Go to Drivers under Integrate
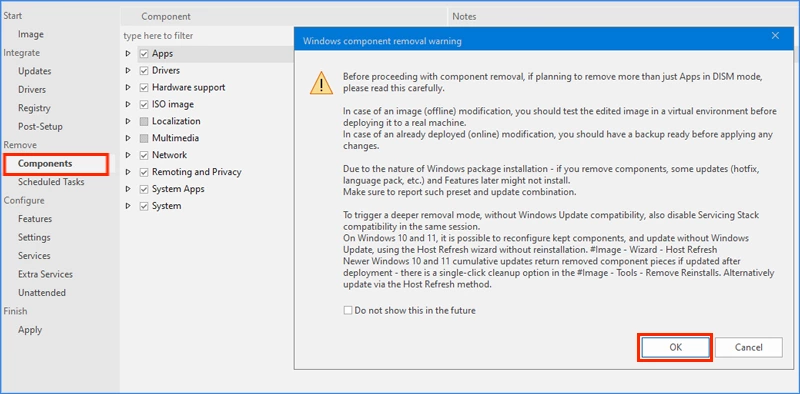The height and width of the screenshot is (394, 800). pyautogui.click(x=32, y=90)
